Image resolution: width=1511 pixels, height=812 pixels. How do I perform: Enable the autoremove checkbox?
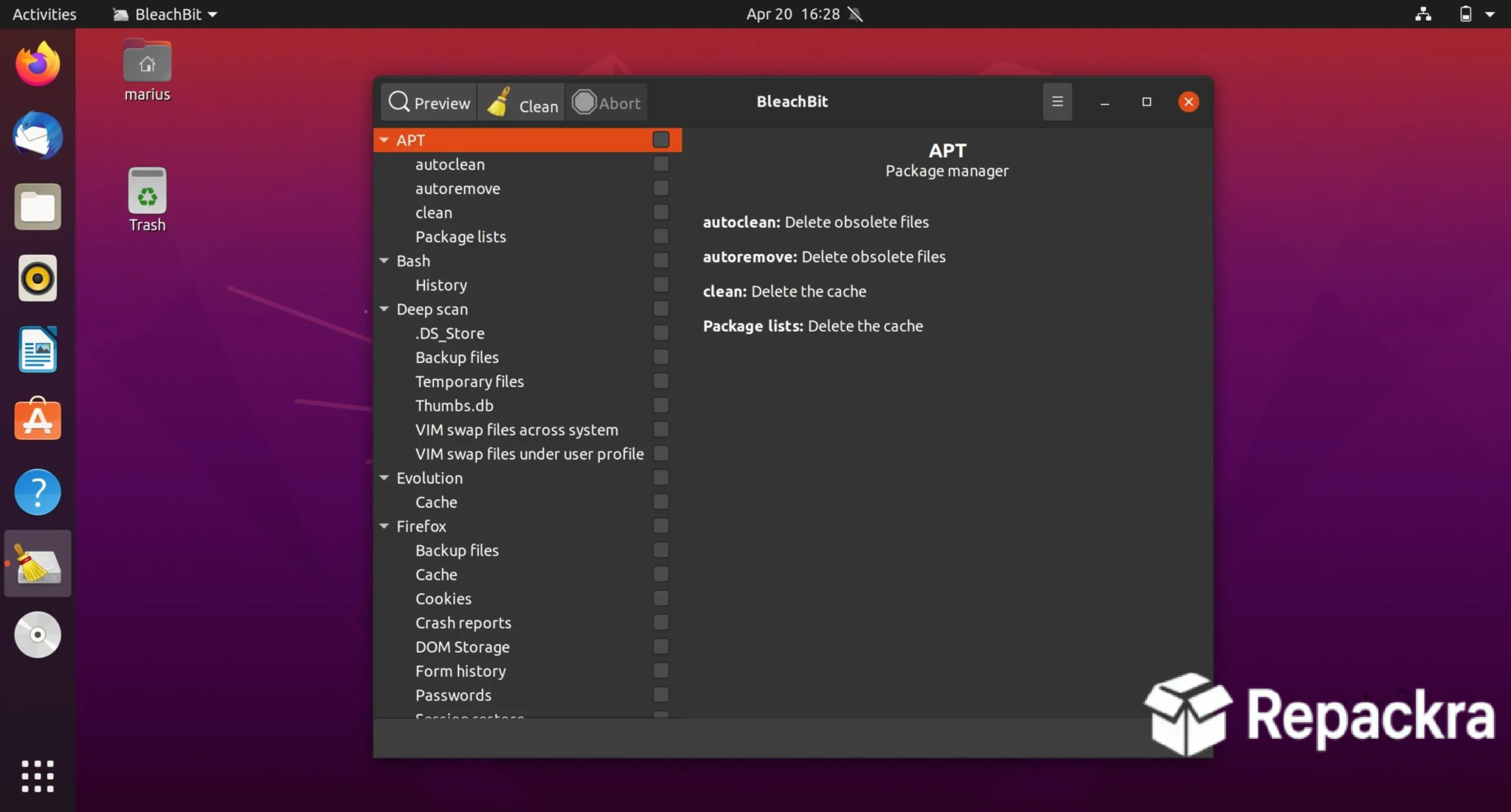(661, 188)
